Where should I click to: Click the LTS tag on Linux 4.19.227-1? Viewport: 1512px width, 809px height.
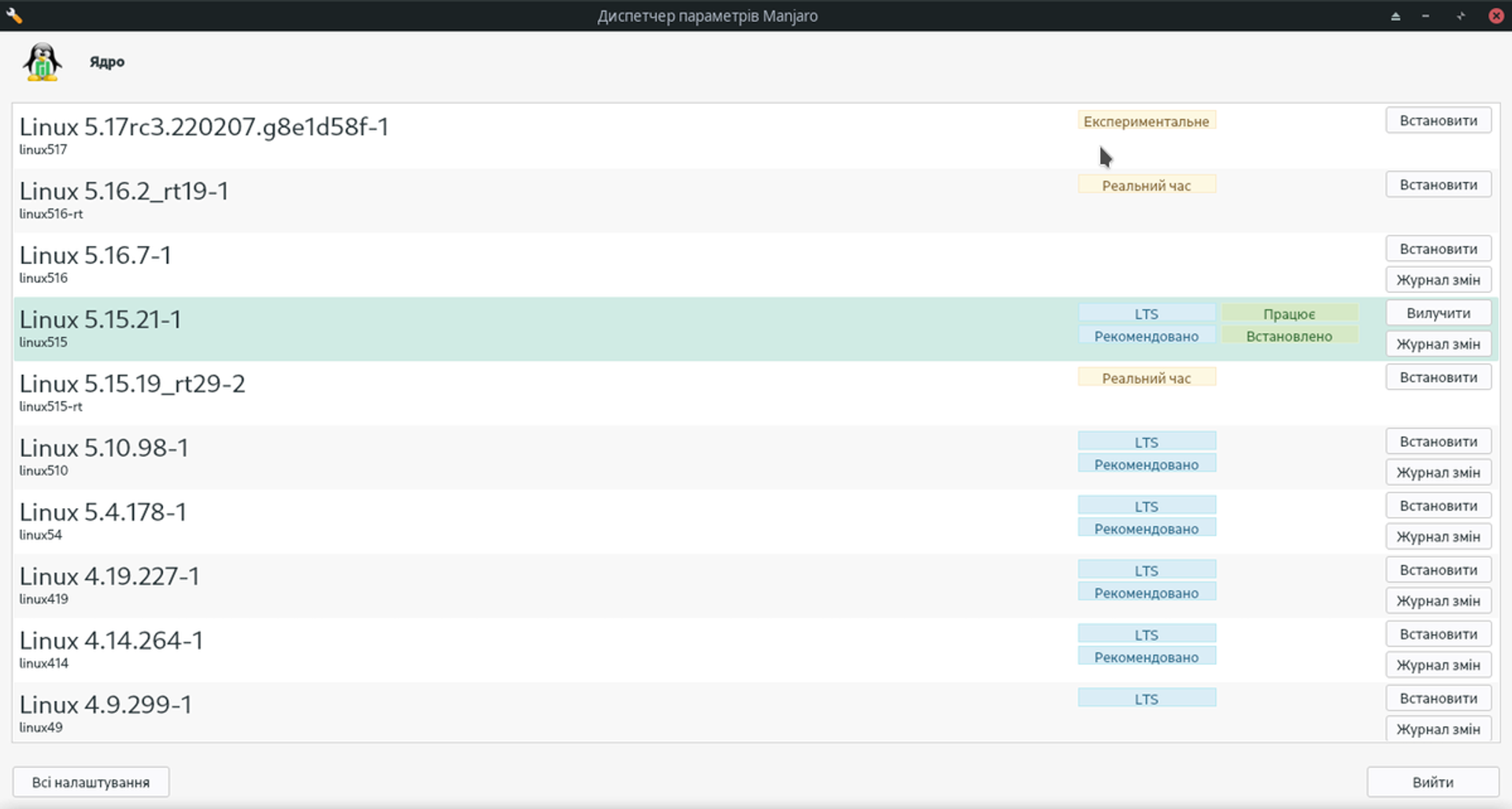[1147, 570]
